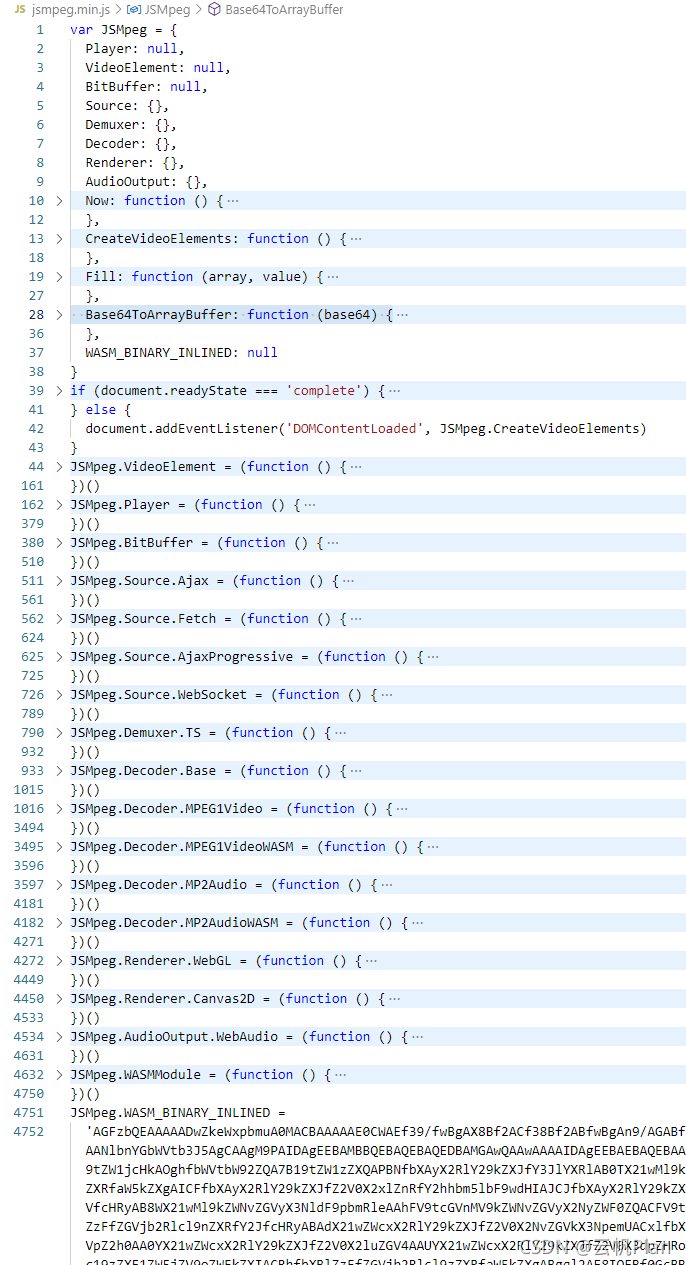Expand the Fill function fold

pos(59,277)
